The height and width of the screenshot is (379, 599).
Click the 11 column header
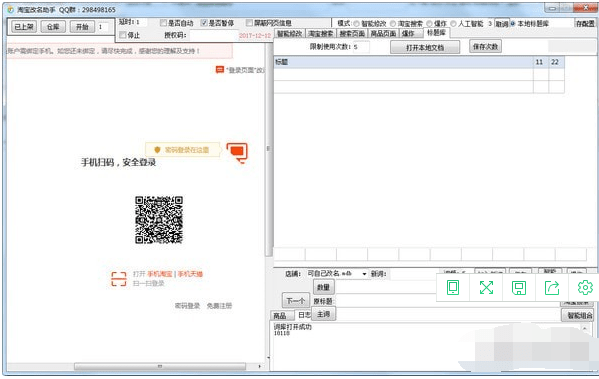pos(541,62)
